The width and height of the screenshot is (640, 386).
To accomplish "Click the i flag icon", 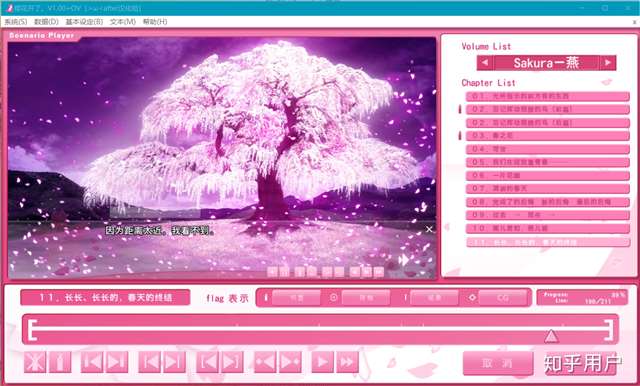I will point(266,297).
